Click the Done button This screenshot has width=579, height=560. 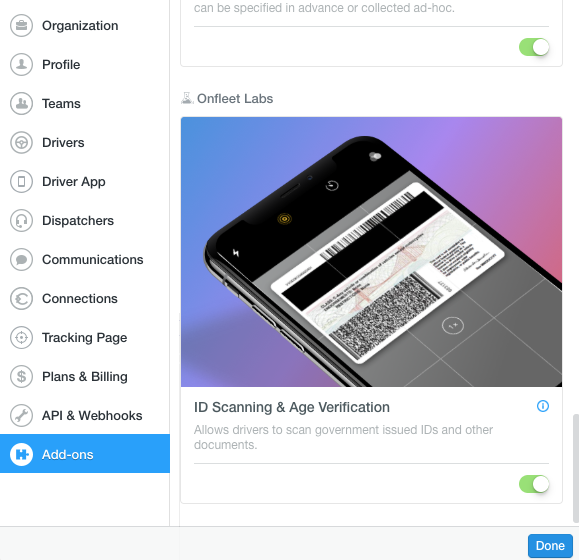pyautogui.click(x=550, y=546)
